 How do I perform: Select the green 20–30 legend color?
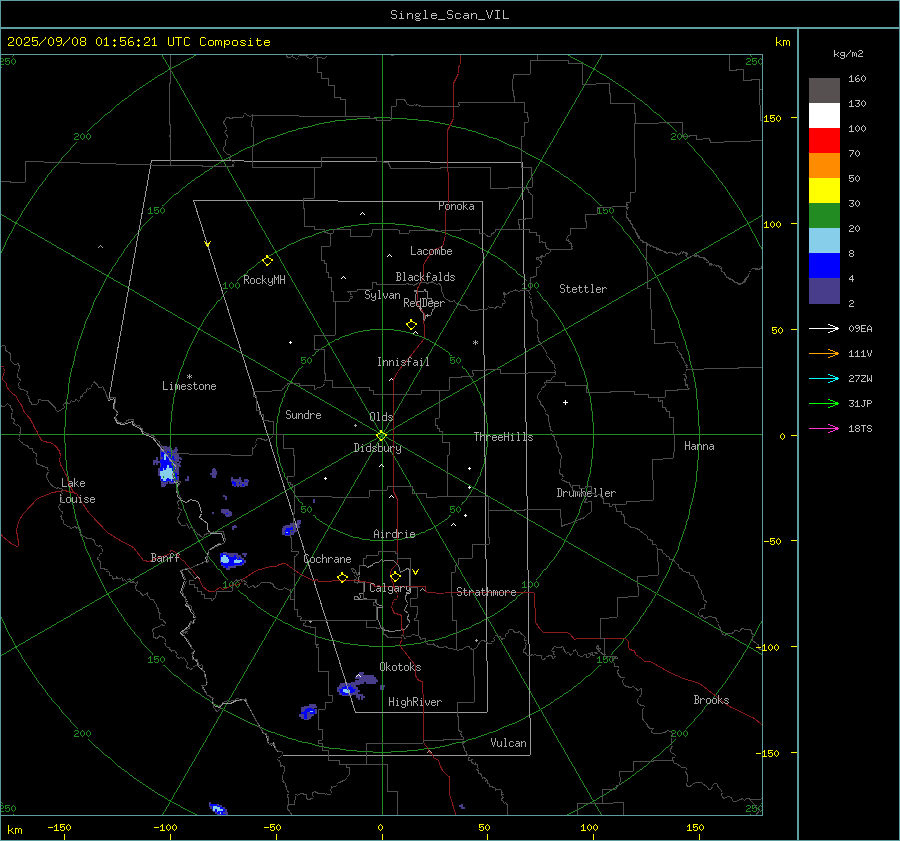pyautogui.click(x=824, y=216)
